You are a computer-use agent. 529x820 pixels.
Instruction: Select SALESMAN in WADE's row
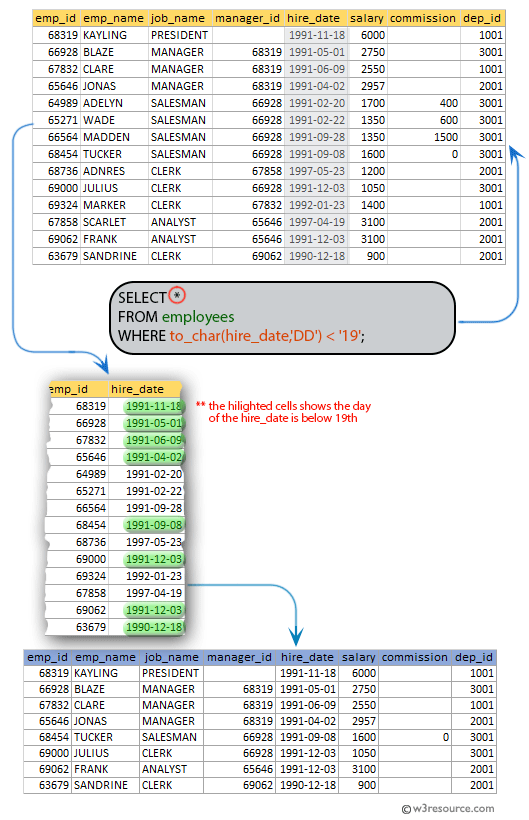point(178,120)
